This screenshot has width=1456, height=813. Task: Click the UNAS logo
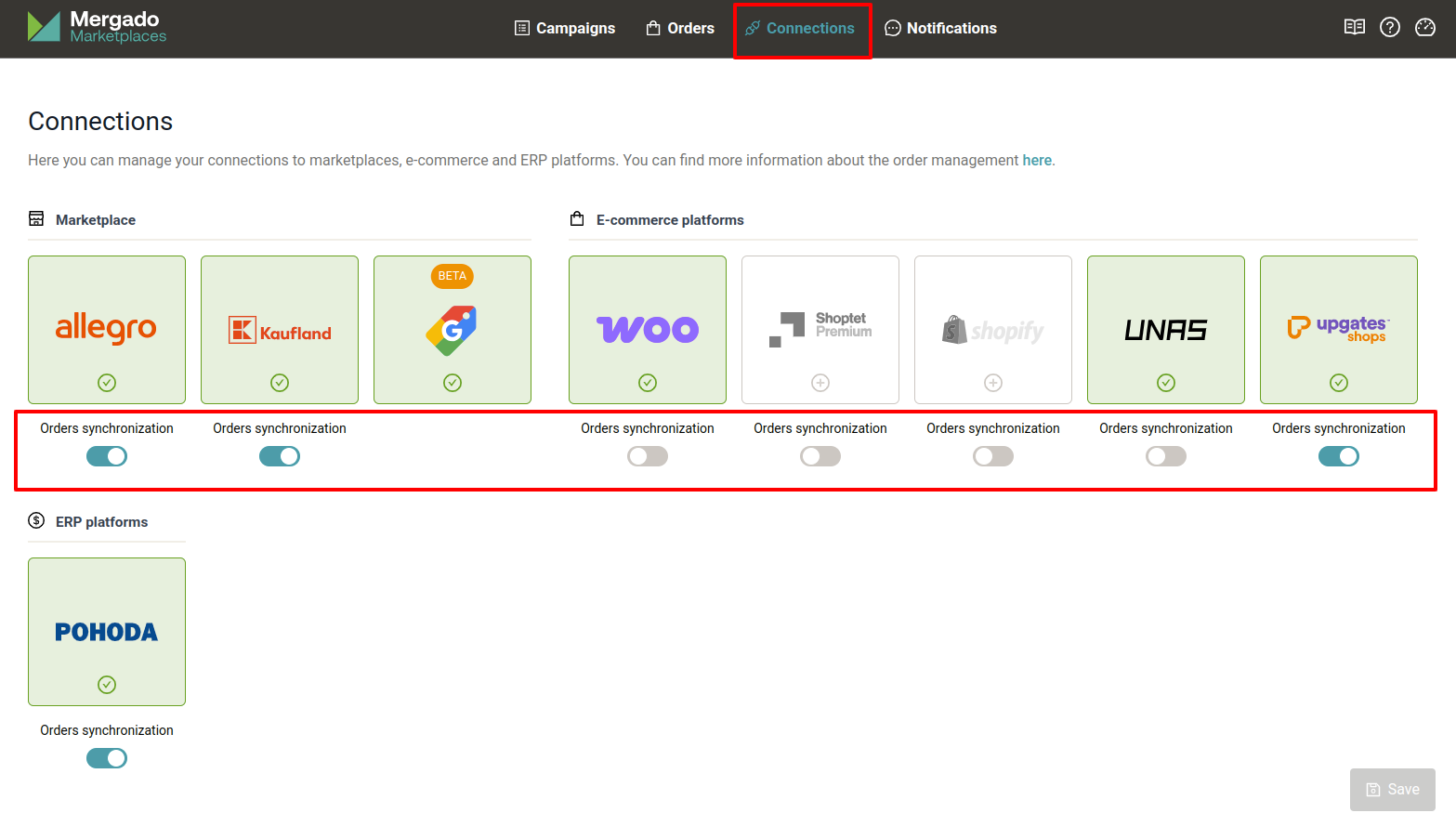tap(1166, 330)
